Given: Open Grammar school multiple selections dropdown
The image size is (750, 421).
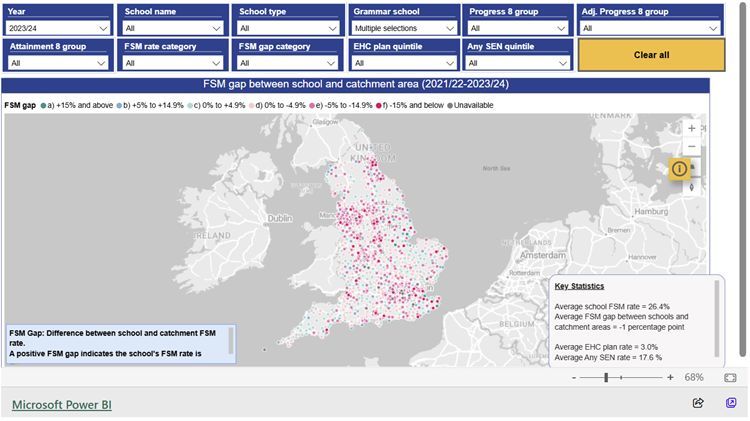Looking at the screenshot, I should (x=404, y=28).
